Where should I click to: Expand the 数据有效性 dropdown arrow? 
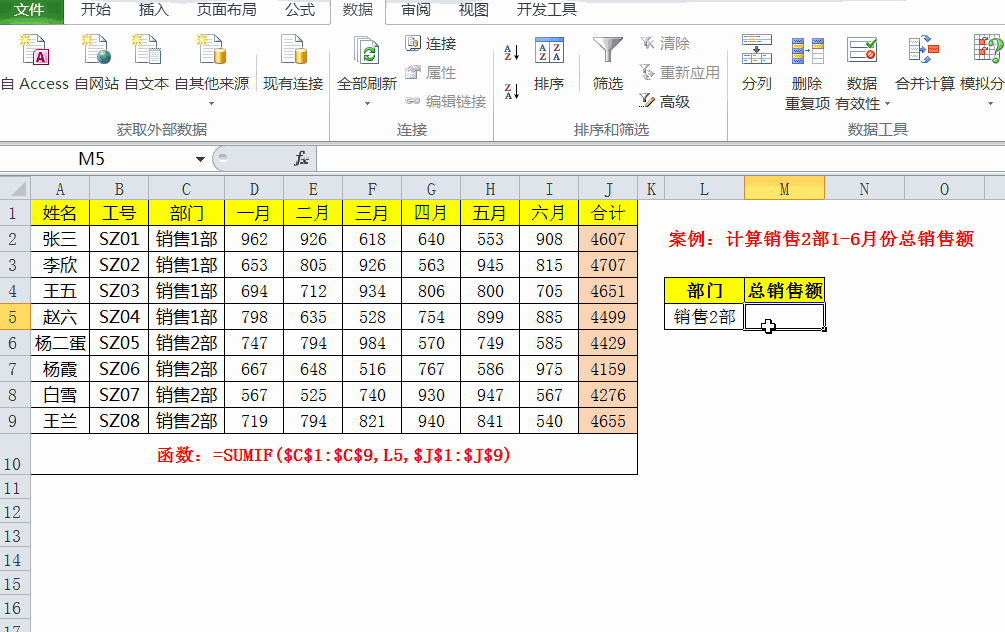pos(888,103)
